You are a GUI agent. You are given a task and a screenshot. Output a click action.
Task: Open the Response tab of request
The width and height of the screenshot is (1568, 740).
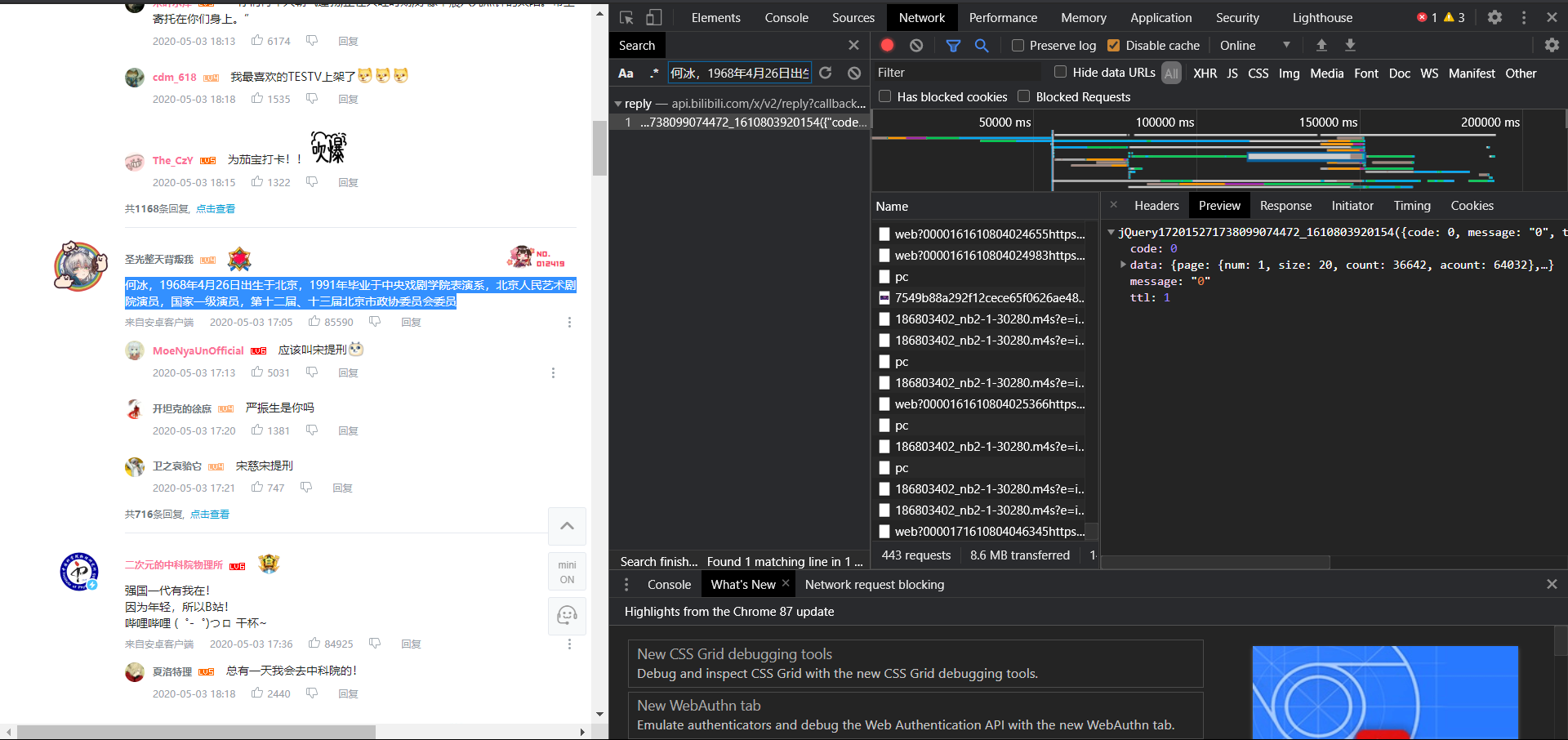coord(1285,206)
